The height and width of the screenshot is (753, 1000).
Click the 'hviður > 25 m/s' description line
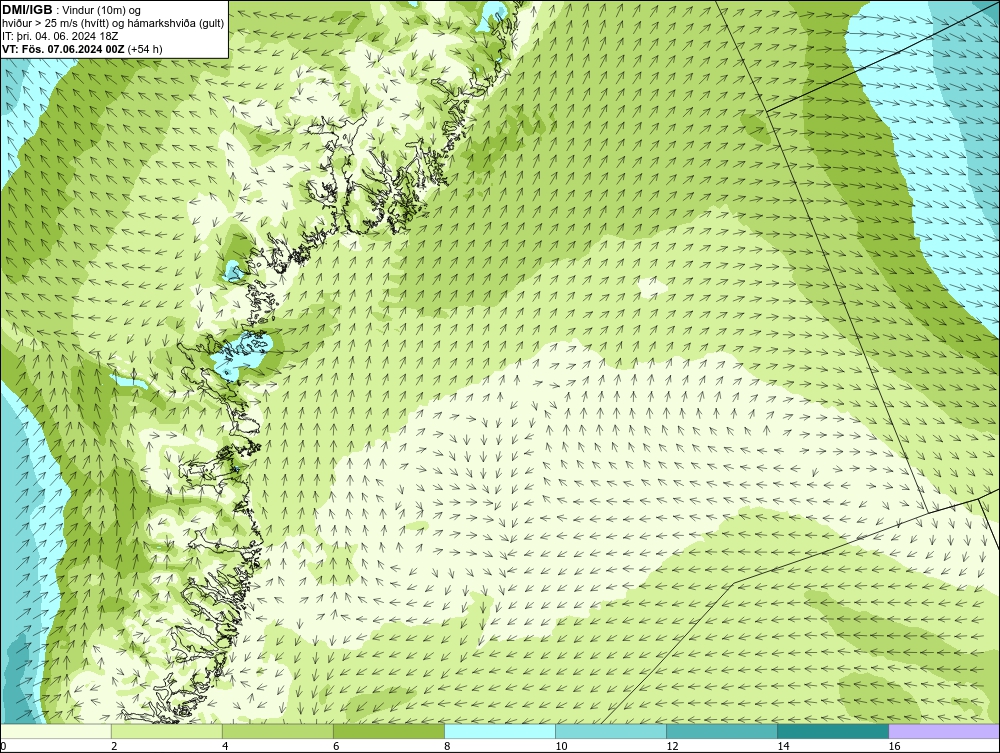click(113, 24)
